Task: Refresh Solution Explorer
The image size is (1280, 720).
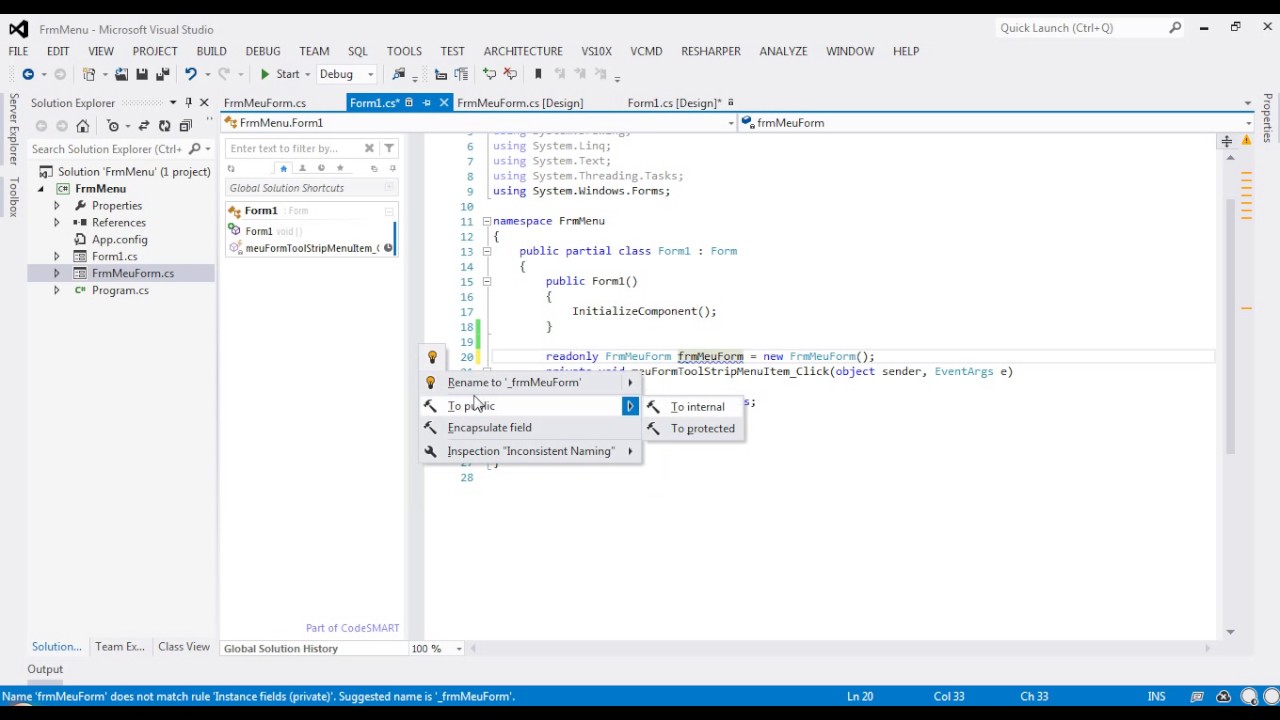Action: tap(165, 126)
